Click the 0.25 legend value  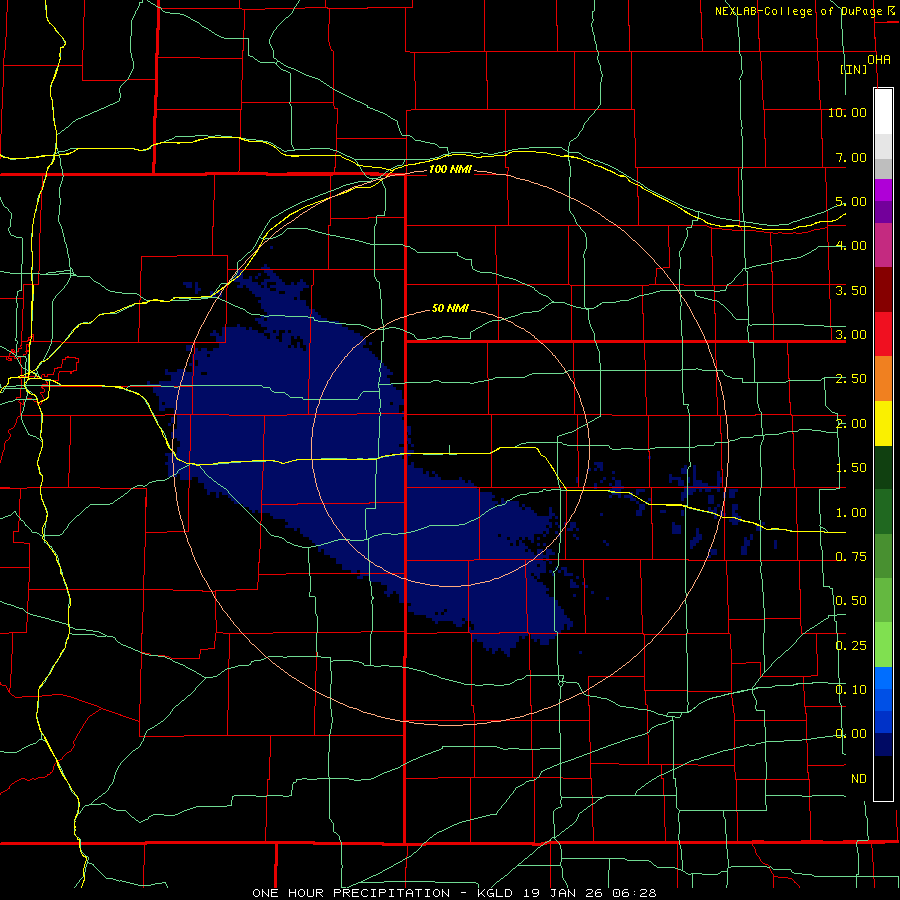tap(851, 646)
